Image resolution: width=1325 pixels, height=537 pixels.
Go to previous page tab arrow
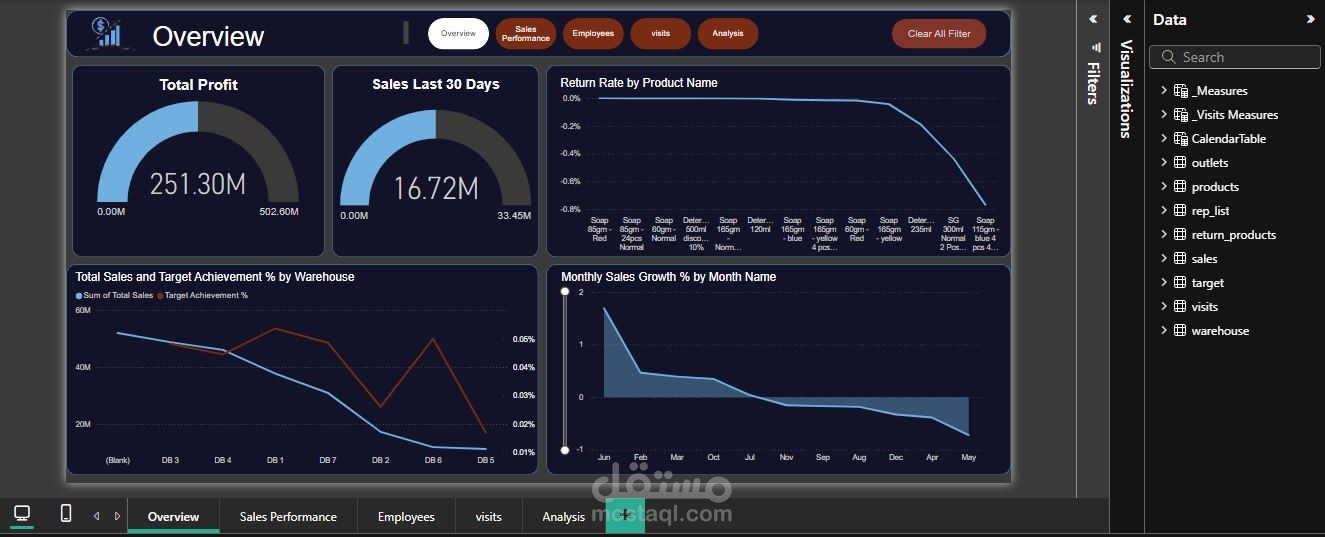pos(97,516)
